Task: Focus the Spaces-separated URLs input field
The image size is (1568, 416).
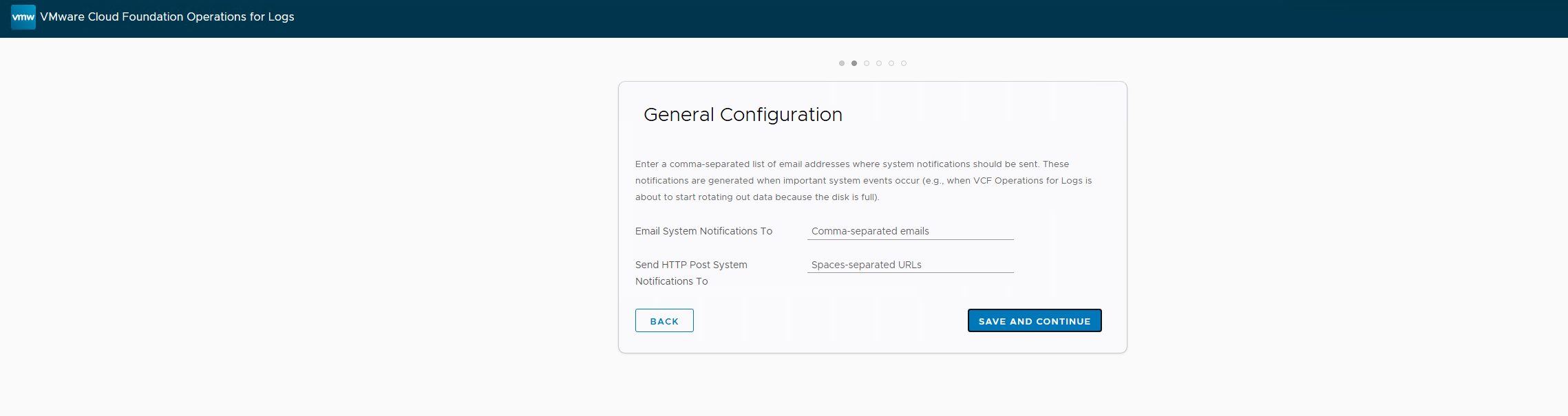Action: point(909,265)
